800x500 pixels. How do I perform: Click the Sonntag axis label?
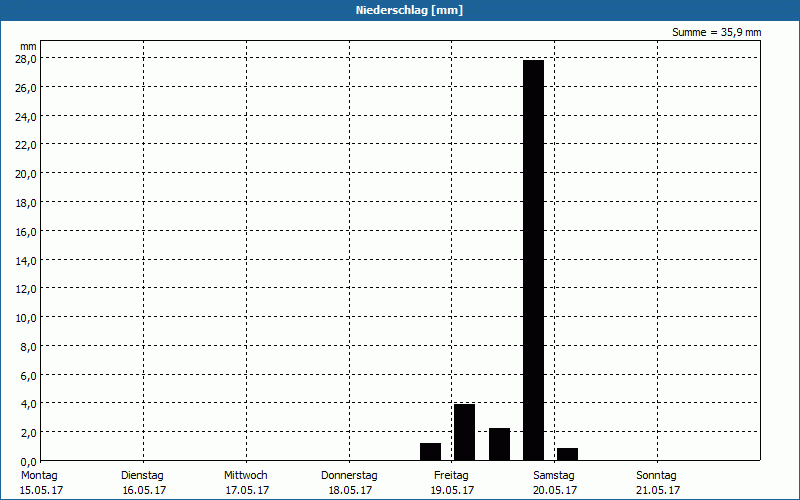[x=656, y=476]
